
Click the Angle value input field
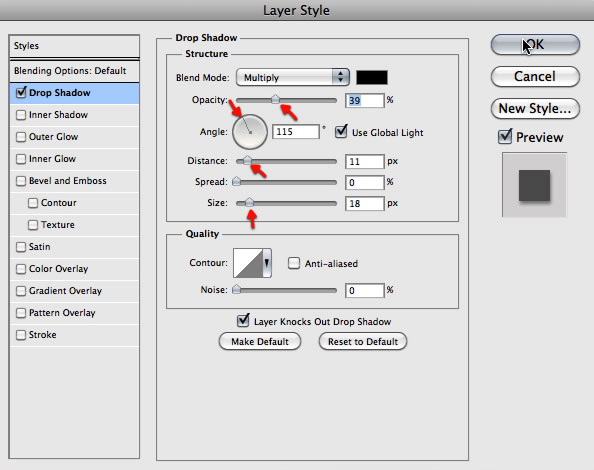point(295,131)
